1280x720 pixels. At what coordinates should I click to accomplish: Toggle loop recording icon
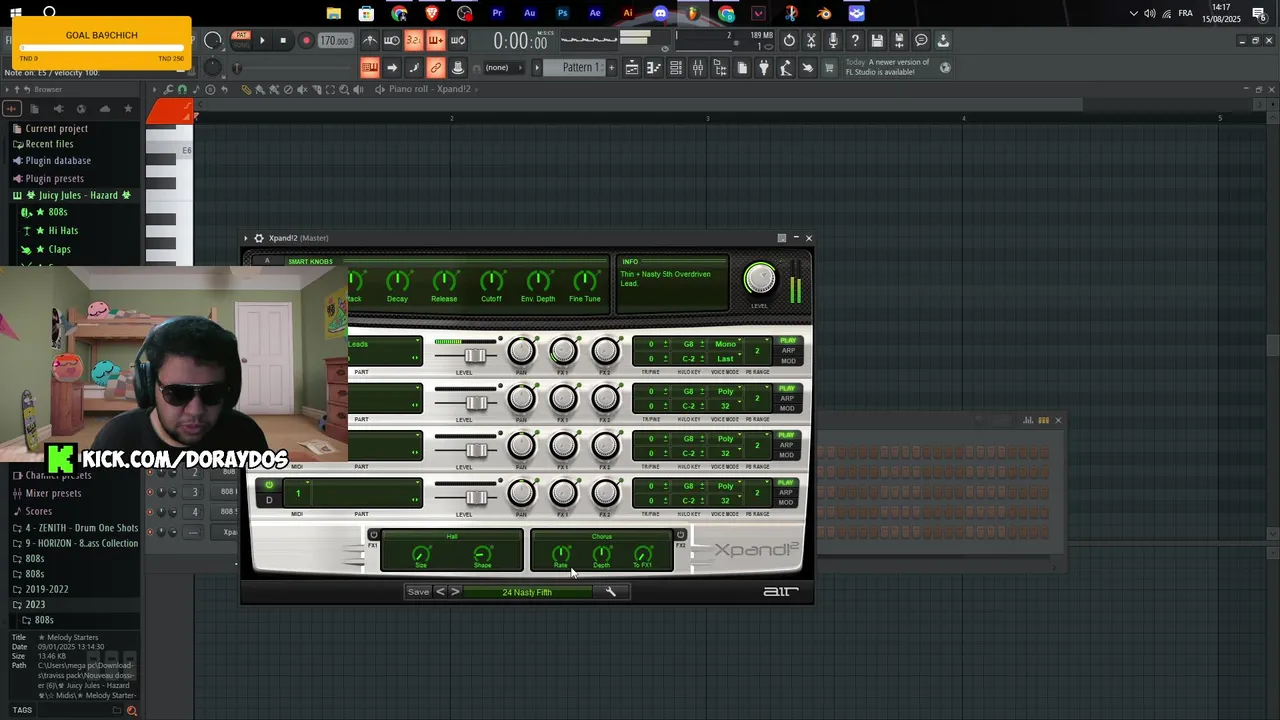point(458,40)
